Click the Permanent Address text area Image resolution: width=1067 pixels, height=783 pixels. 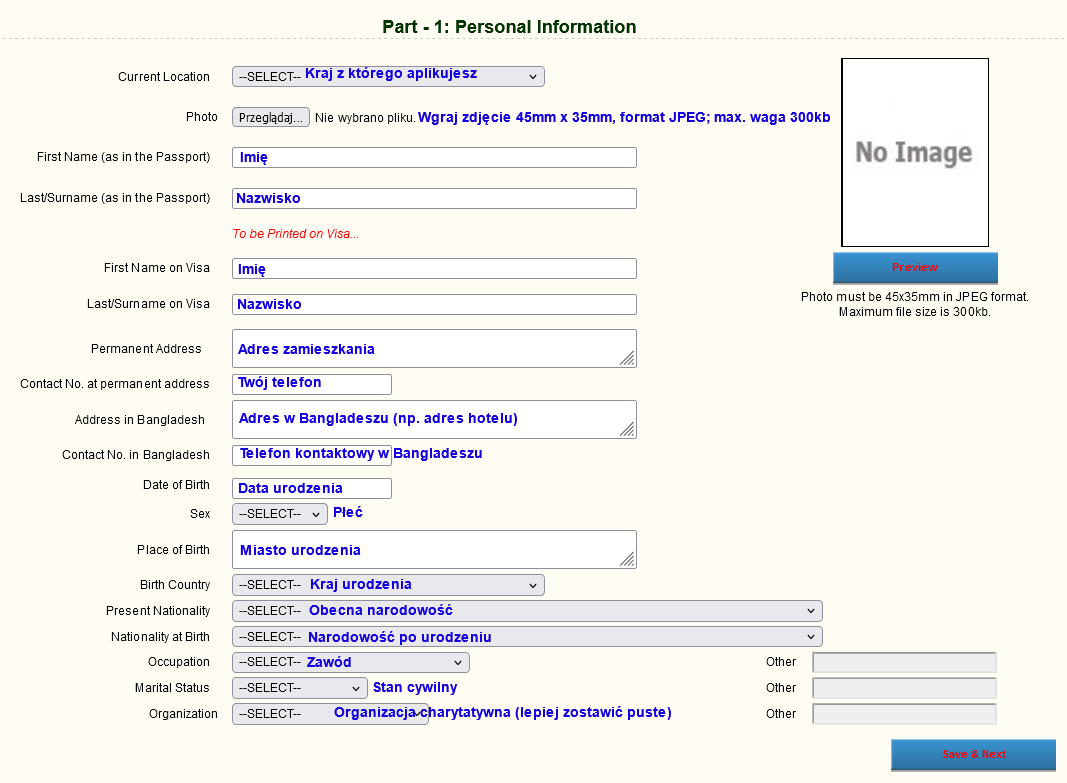point(434,349)
